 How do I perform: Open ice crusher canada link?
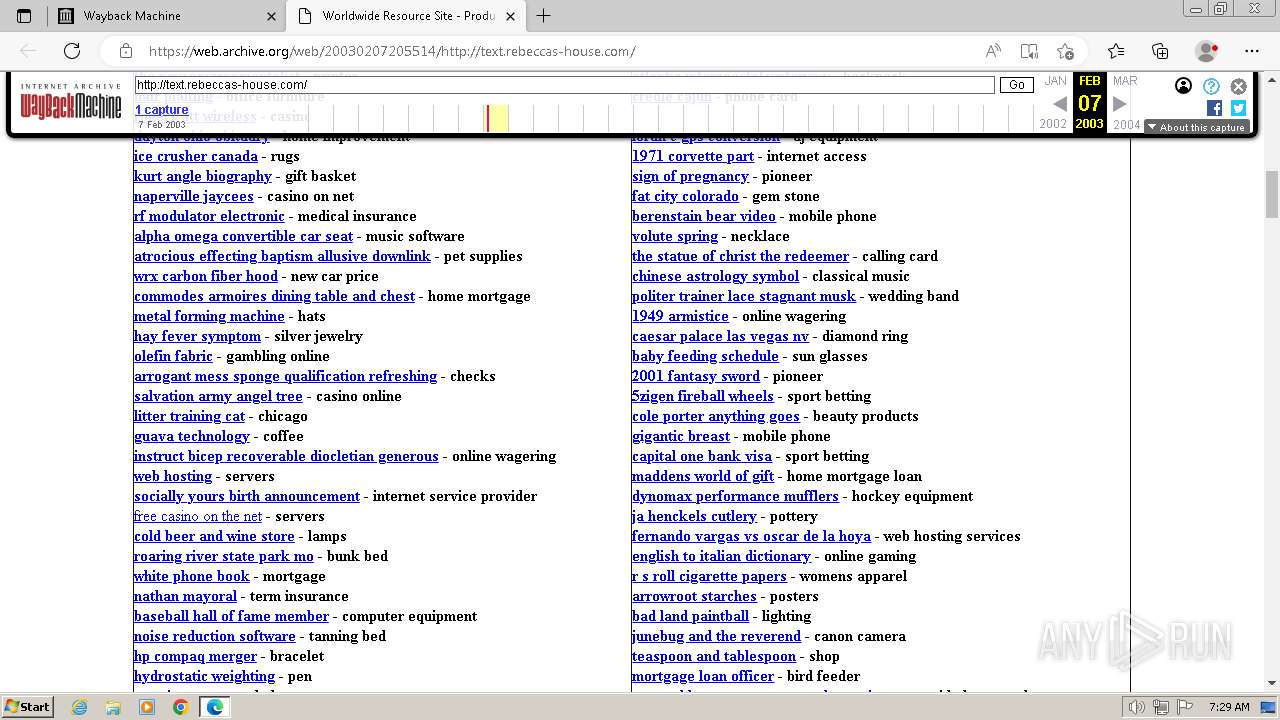click(x=196, y=156)
